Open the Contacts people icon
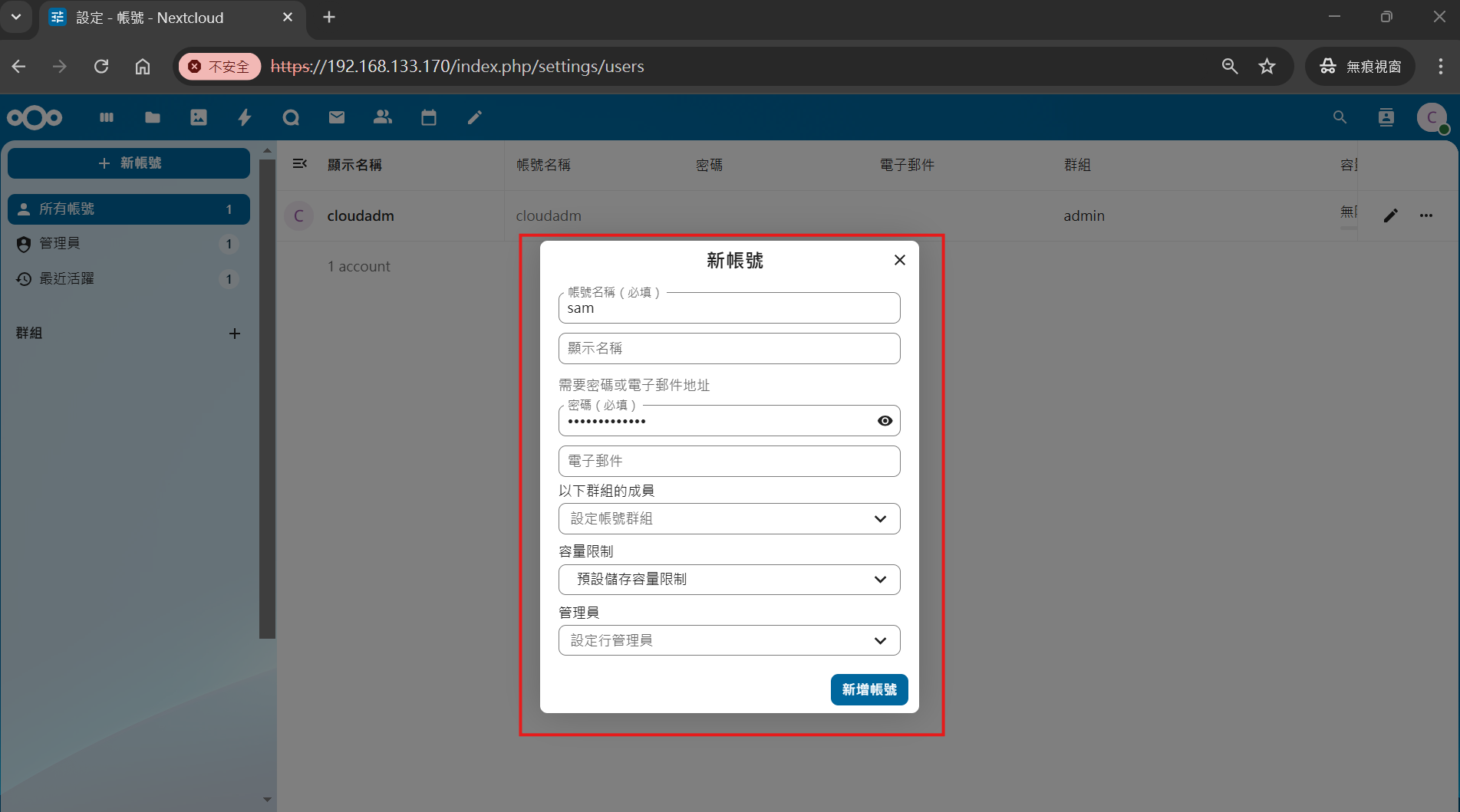1460x812 pixels. 383,117
